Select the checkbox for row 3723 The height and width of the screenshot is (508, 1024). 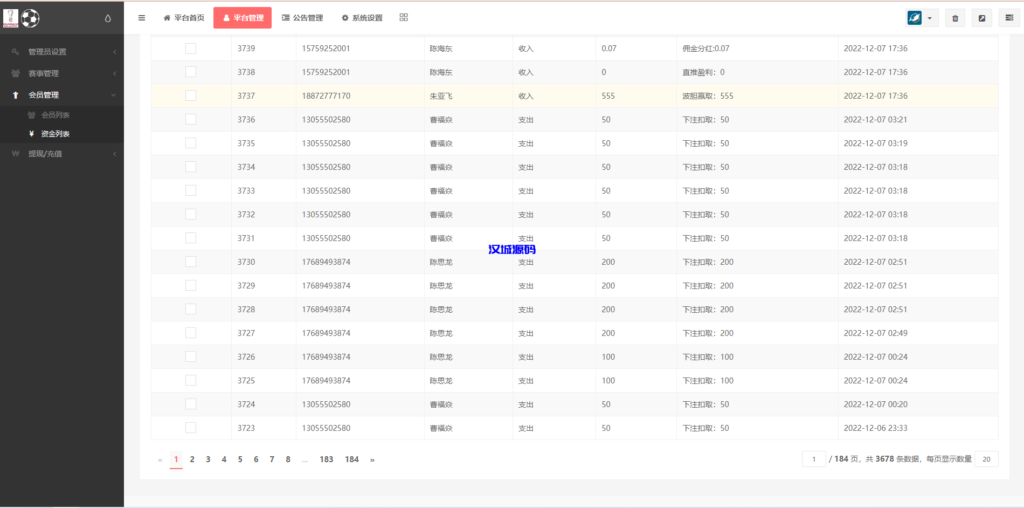pyautogui.click(x=191, y=428)
